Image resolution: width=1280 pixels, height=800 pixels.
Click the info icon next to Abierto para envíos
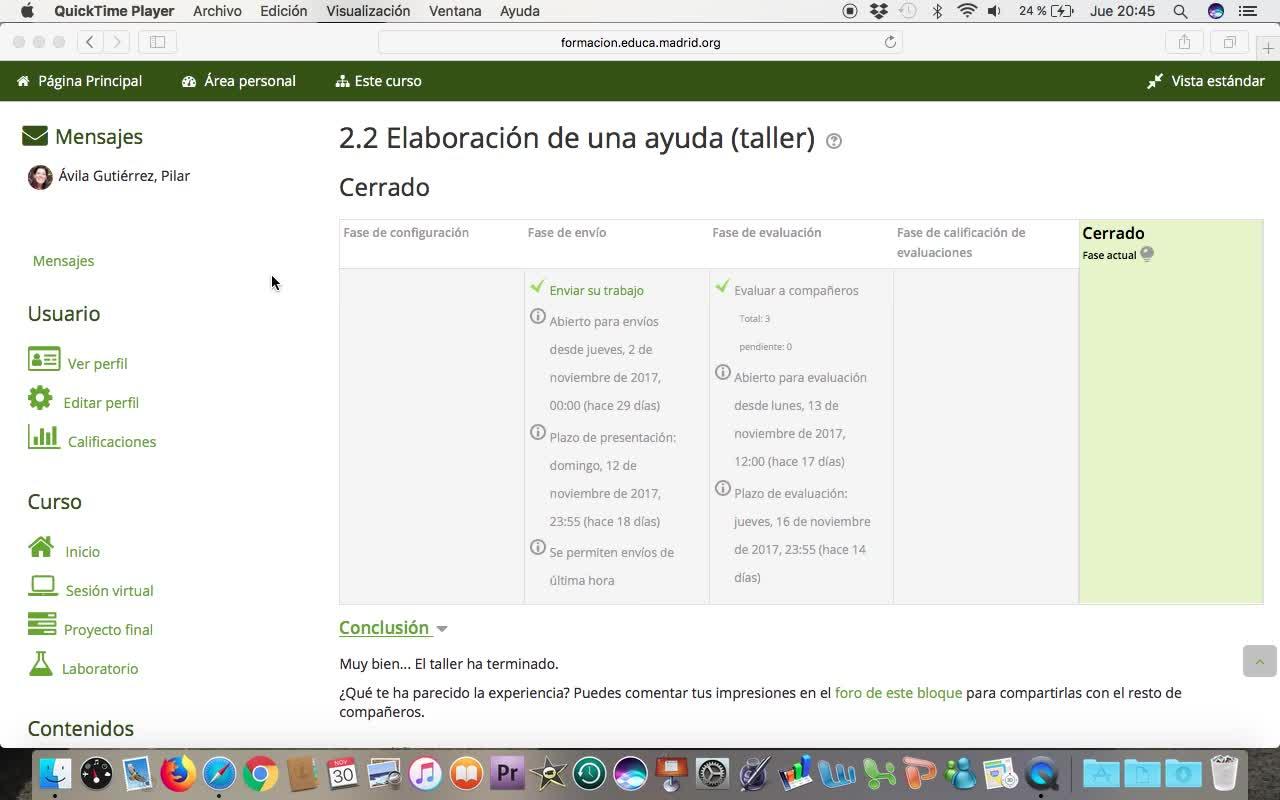(x=538, y=317)
